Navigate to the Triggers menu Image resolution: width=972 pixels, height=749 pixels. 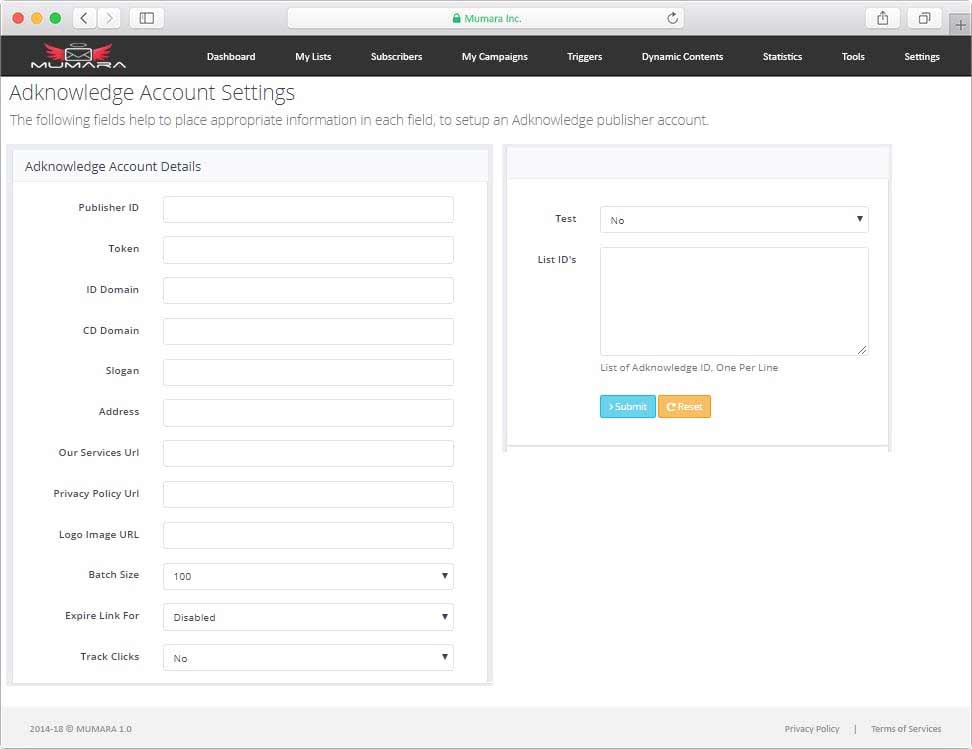pos(585,57)
